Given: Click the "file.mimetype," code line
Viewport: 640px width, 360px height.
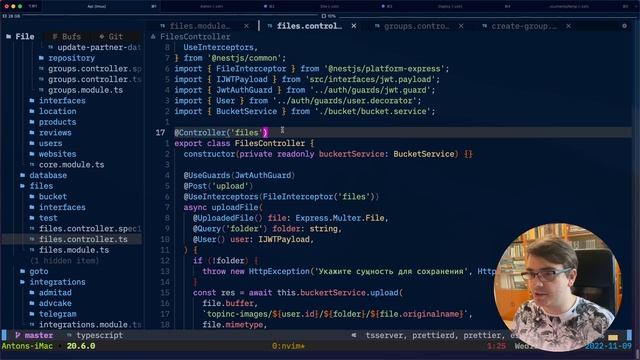Looking at the screenshot, I should (235, 324).
